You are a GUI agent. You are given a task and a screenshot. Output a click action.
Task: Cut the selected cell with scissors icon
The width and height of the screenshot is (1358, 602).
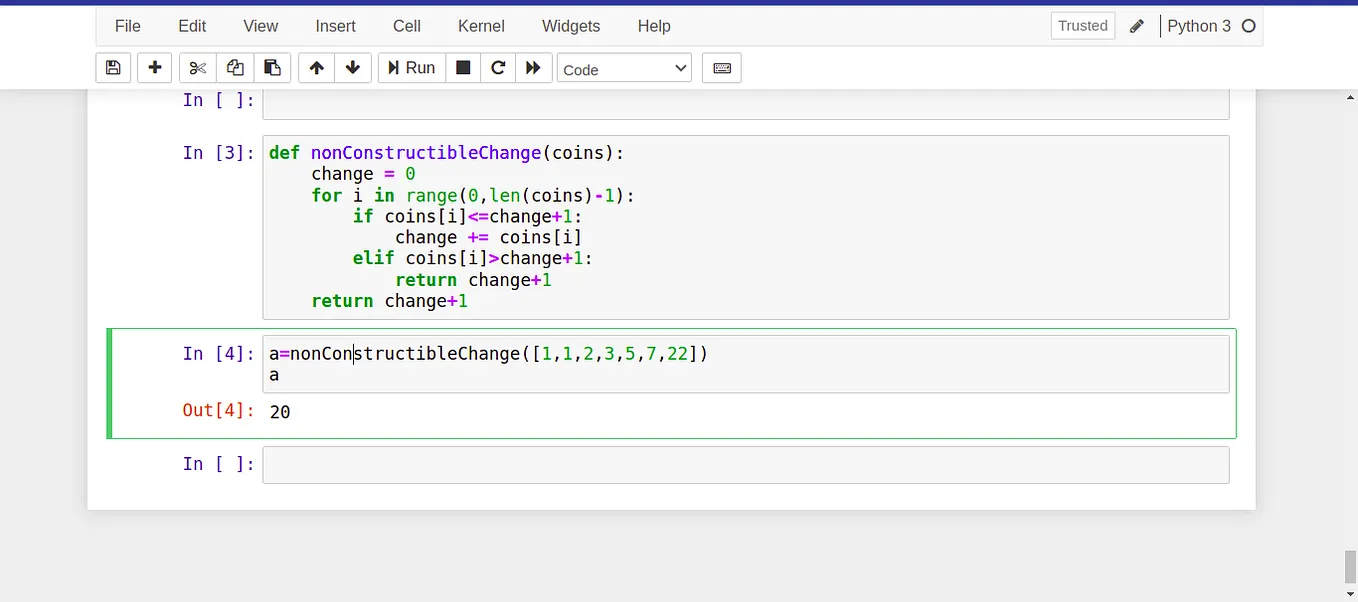197,67
